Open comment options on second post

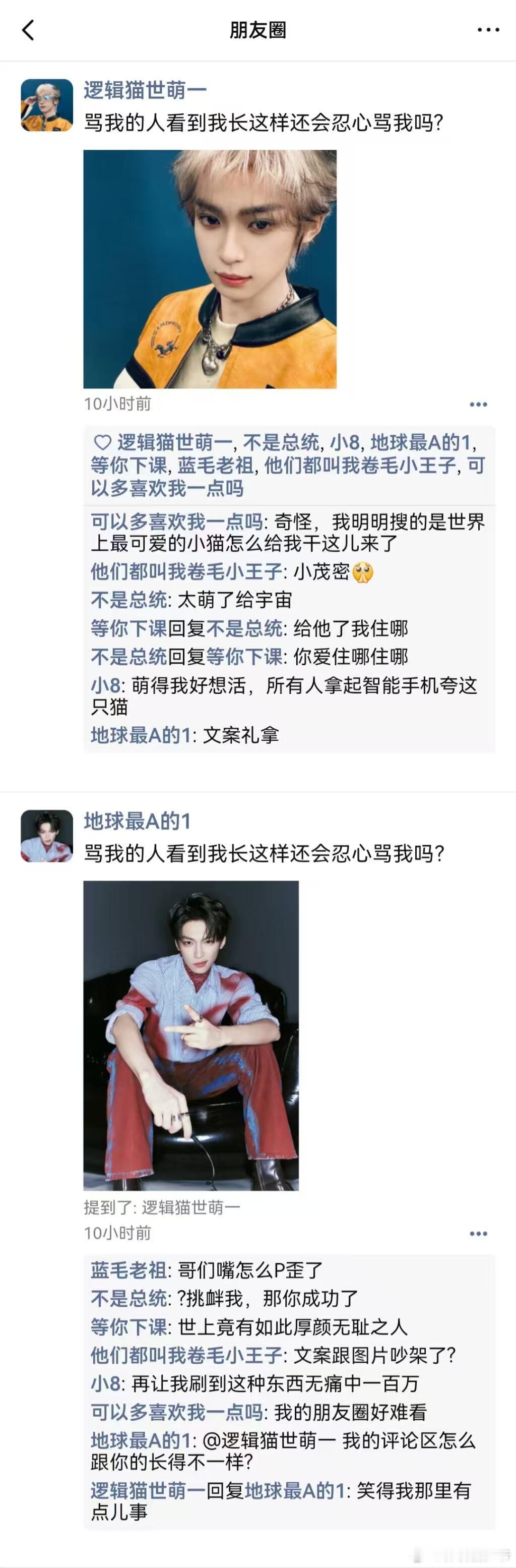pyautogui.click(x=478, y=1233)
